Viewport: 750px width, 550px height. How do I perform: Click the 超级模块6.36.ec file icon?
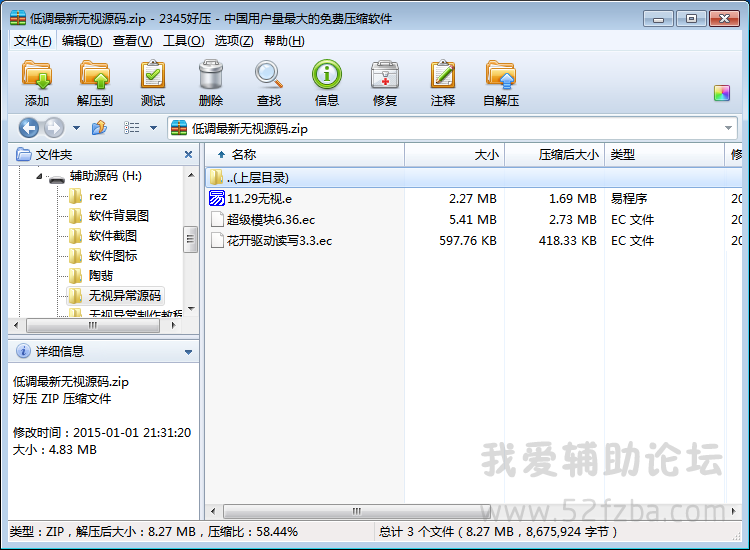pos(217,220)
